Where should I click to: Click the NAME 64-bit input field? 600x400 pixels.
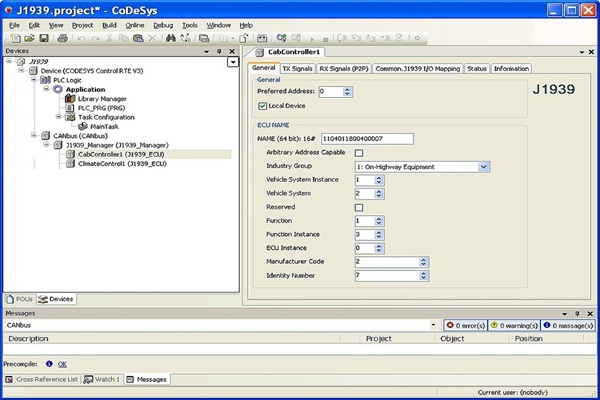pyautogui.click(x=365, y=138)
